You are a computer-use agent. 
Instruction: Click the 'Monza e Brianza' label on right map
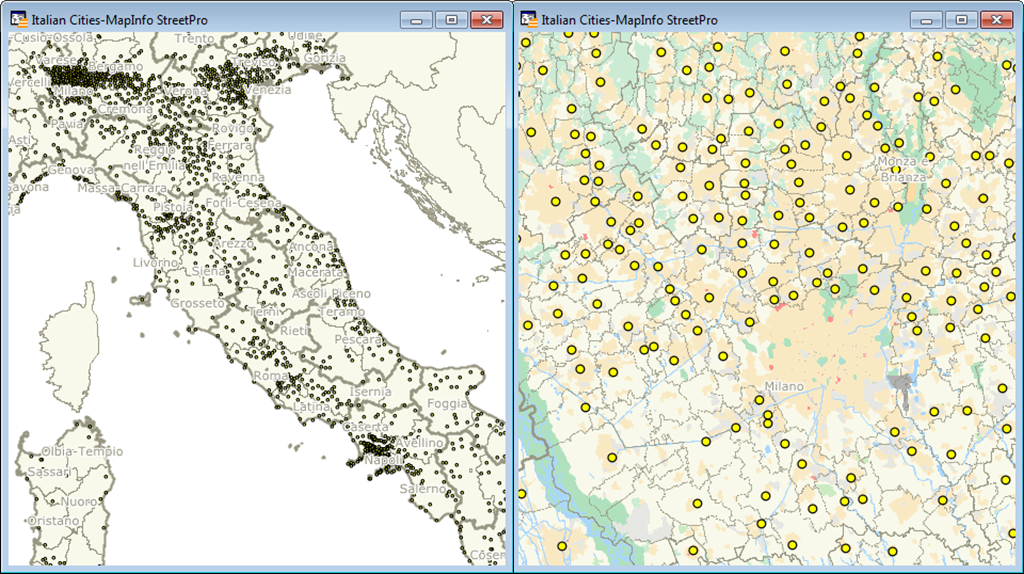click(903, 168)
